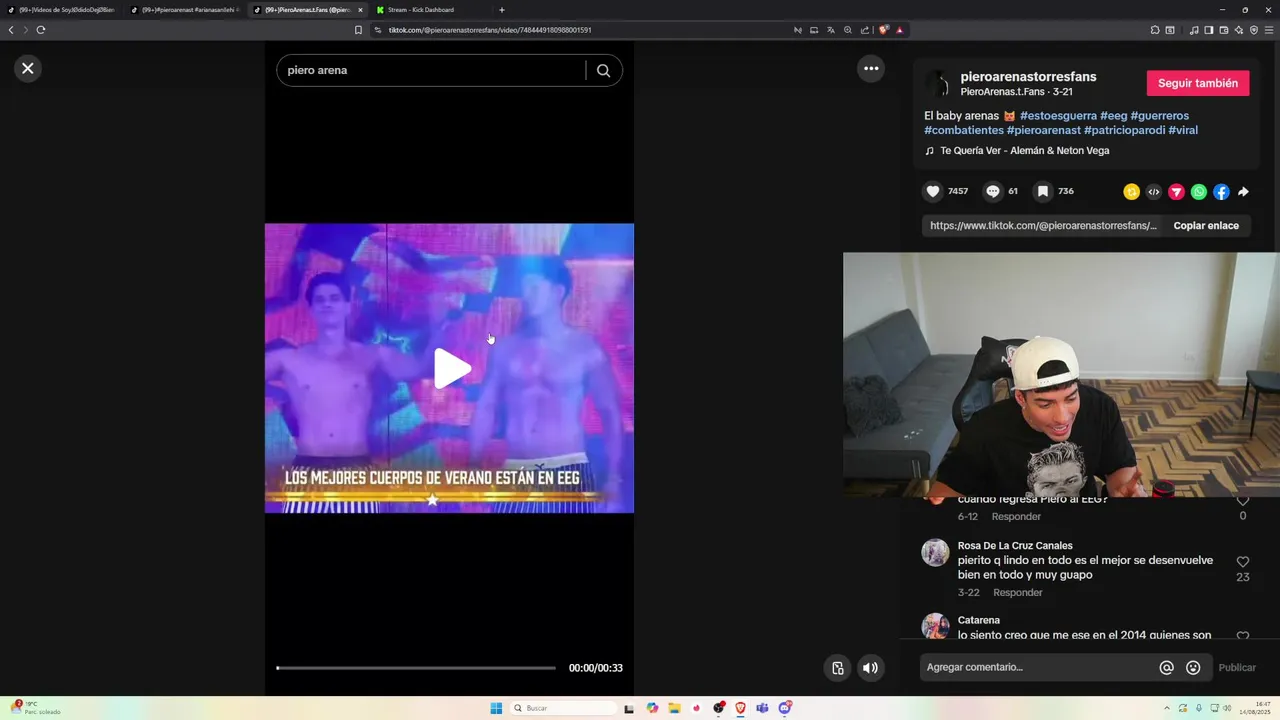
Task: Like the video with the heart icon
Action: [933, 191]
